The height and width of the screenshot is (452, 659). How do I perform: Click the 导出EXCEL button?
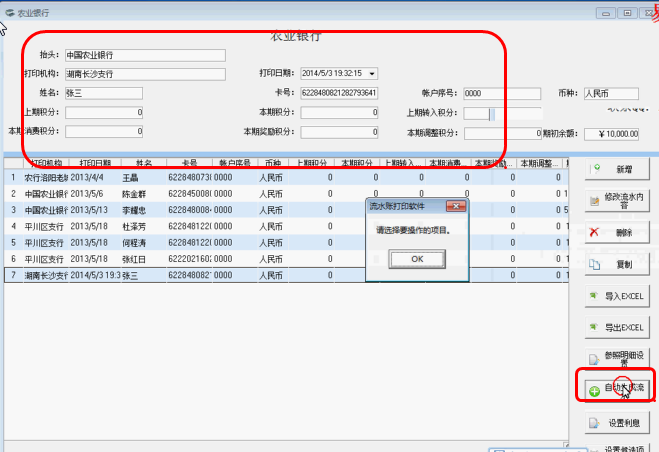click(x=617, y=328)
